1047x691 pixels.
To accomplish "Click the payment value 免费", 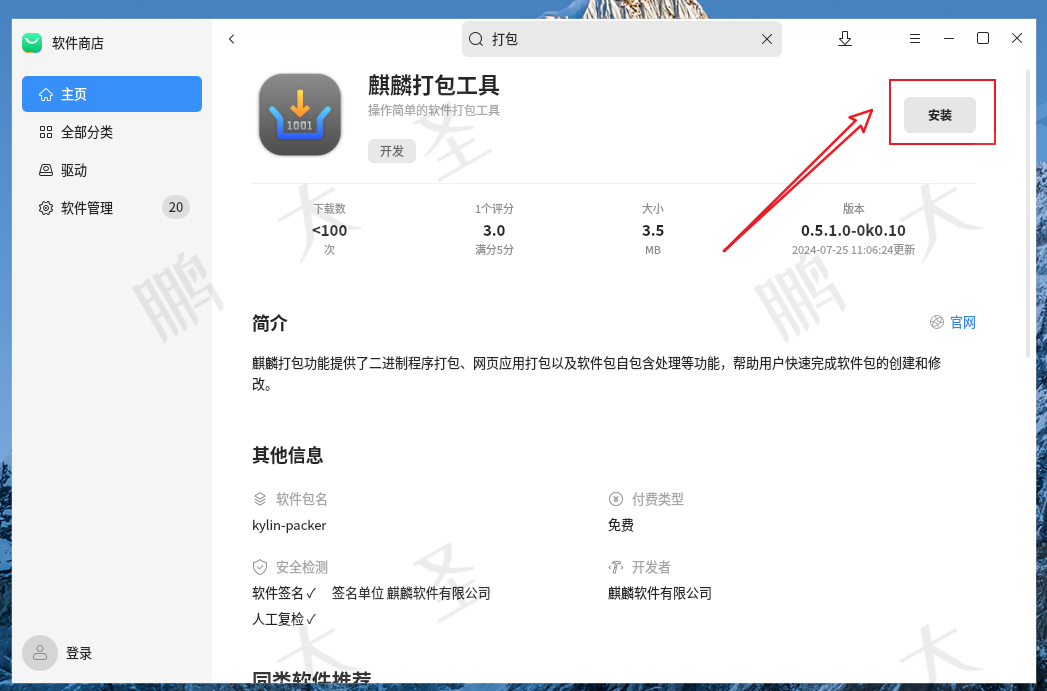I will pos(621,525).
